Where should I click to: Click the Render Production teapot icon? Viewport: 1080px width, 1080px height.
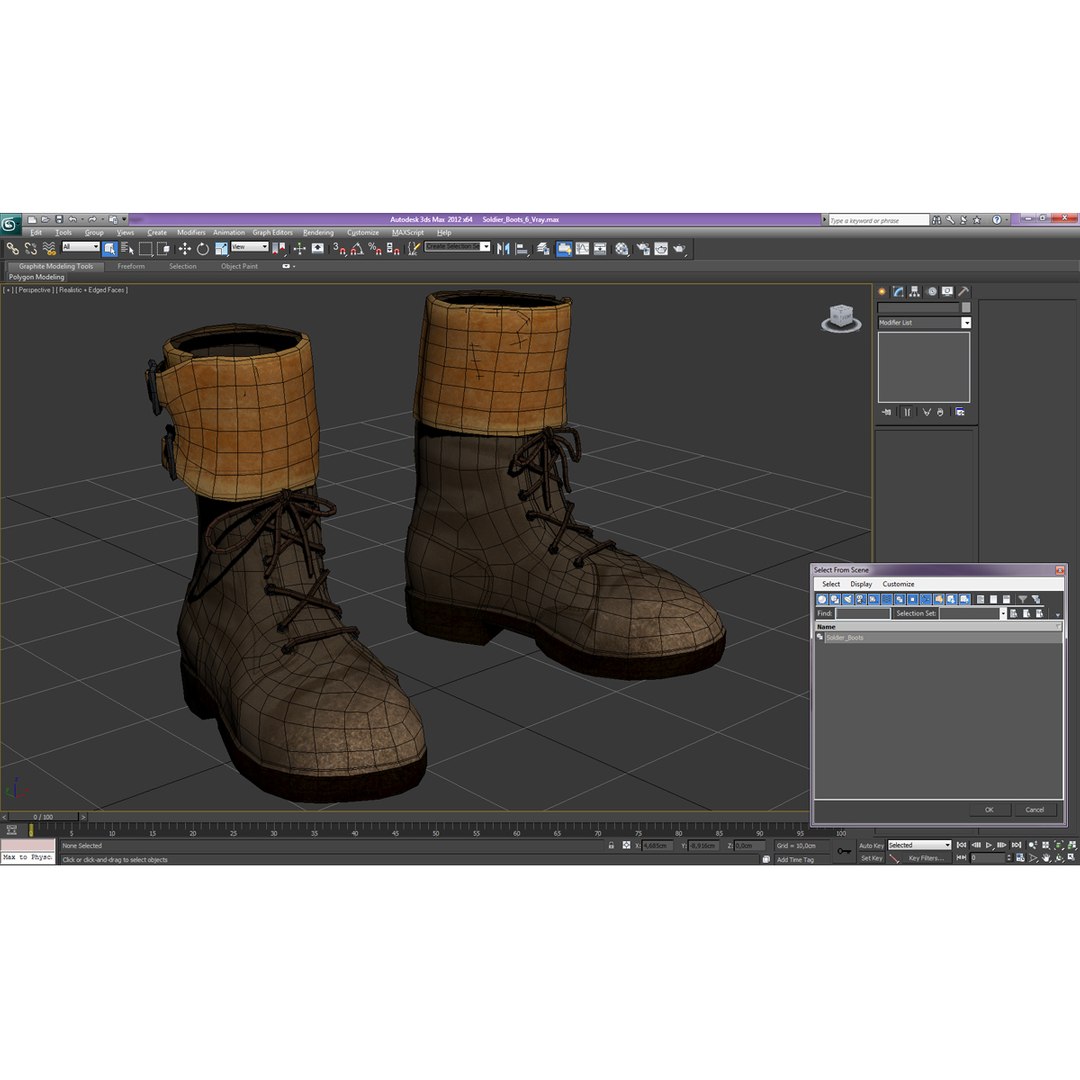coord(679,249)
